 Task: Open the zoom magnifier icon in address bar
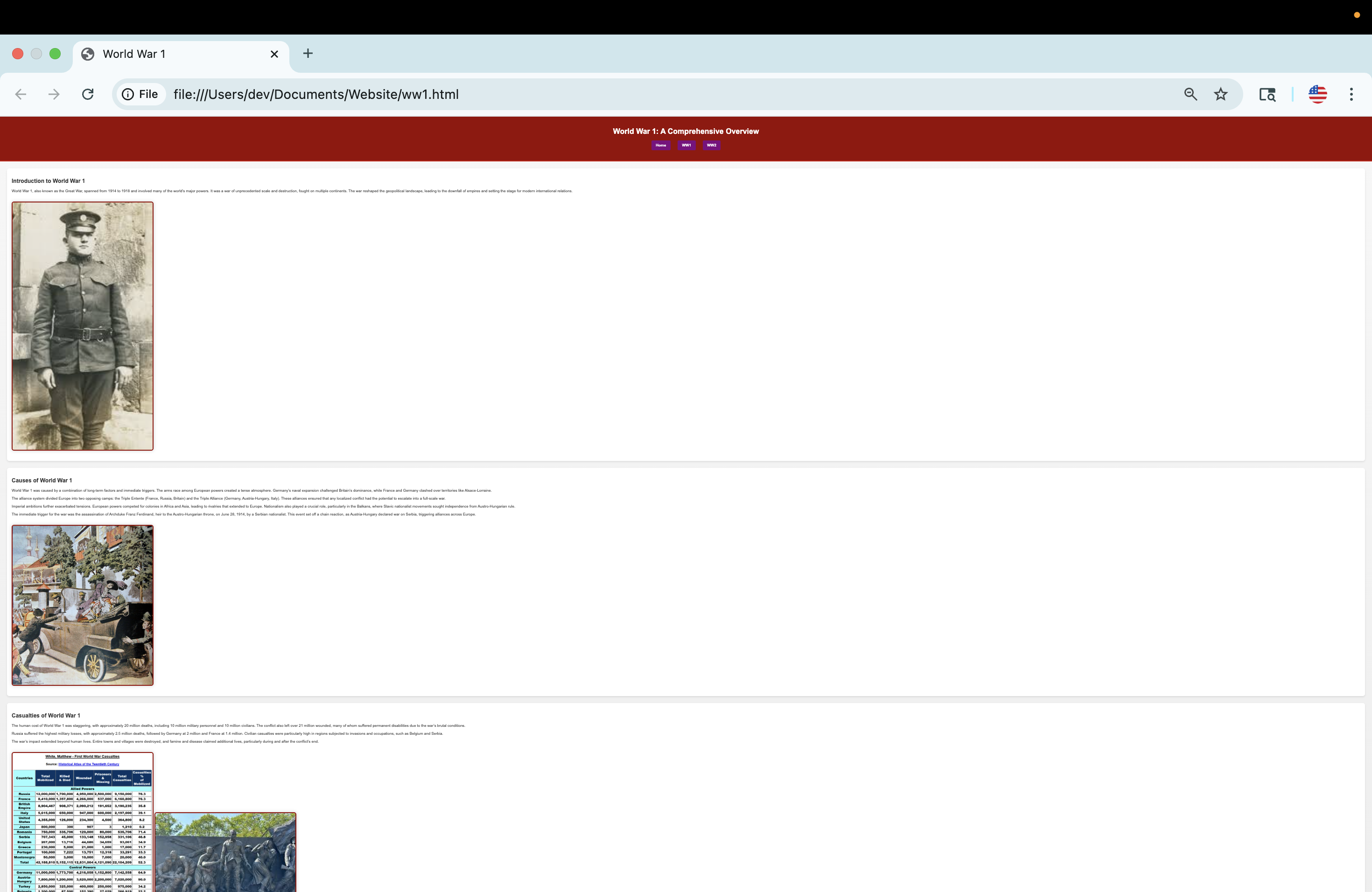click(1190, 94)
